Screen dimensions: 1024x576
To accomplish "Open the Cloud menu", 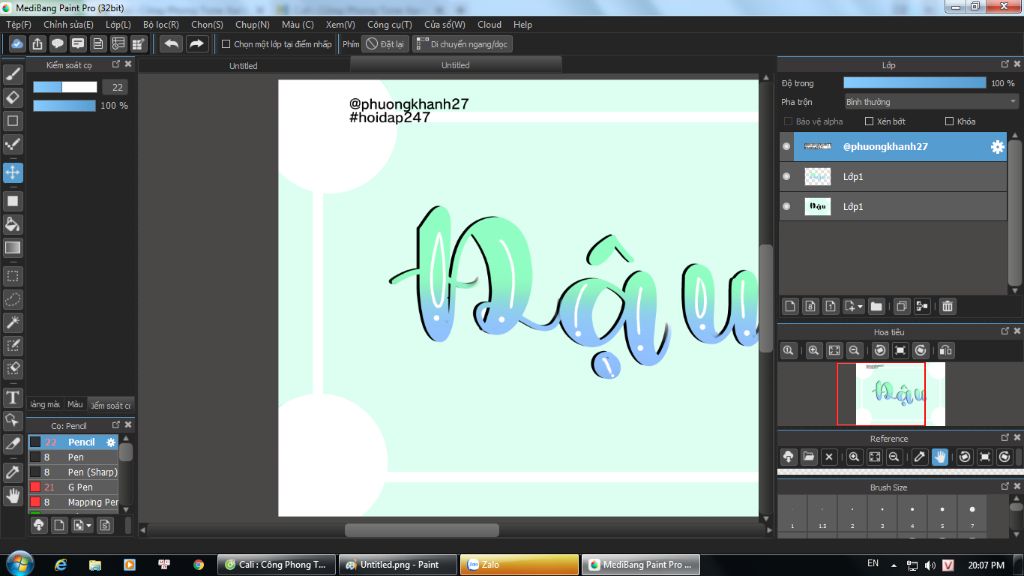I will click(489, 24).
